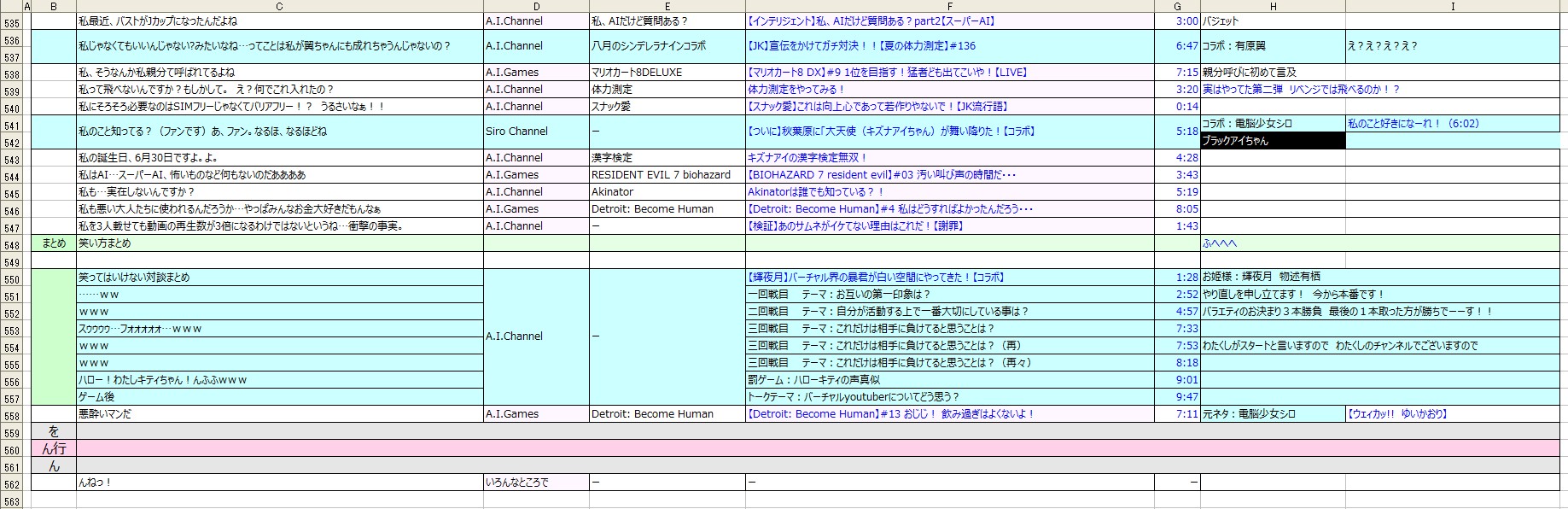The height and width of the screenshot is (509, 1568).
Task: Select row 560 header
Action: click(x=11, y=448)
